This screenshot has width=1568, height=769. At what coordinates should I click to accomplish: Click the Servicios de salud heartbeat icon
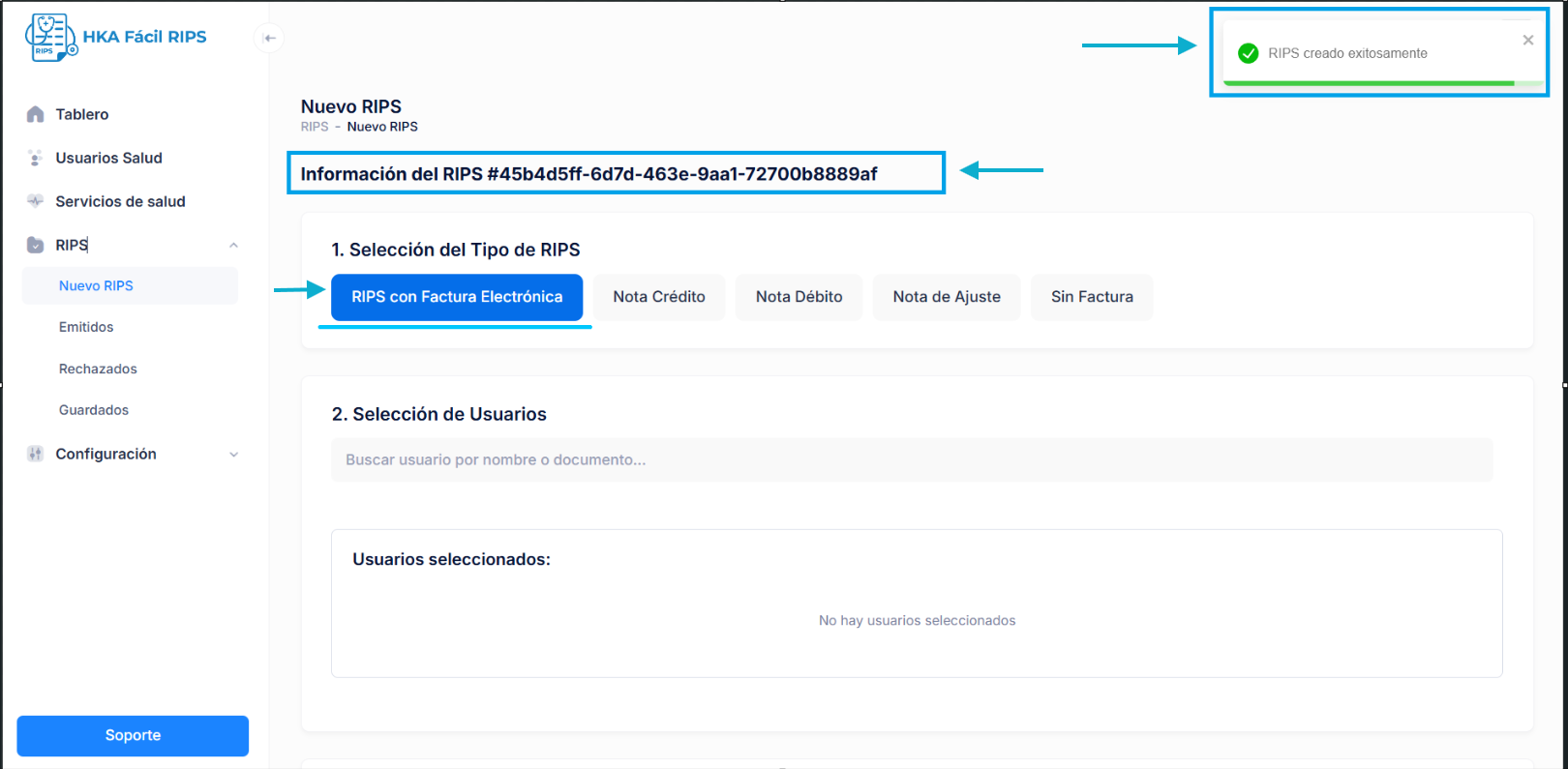(36, 201)
